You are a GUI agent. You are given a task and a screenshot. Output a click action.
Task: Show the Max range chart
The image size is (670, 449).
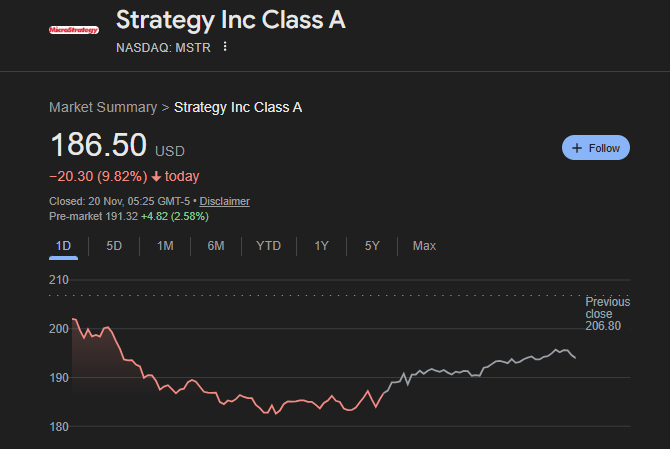424,246
